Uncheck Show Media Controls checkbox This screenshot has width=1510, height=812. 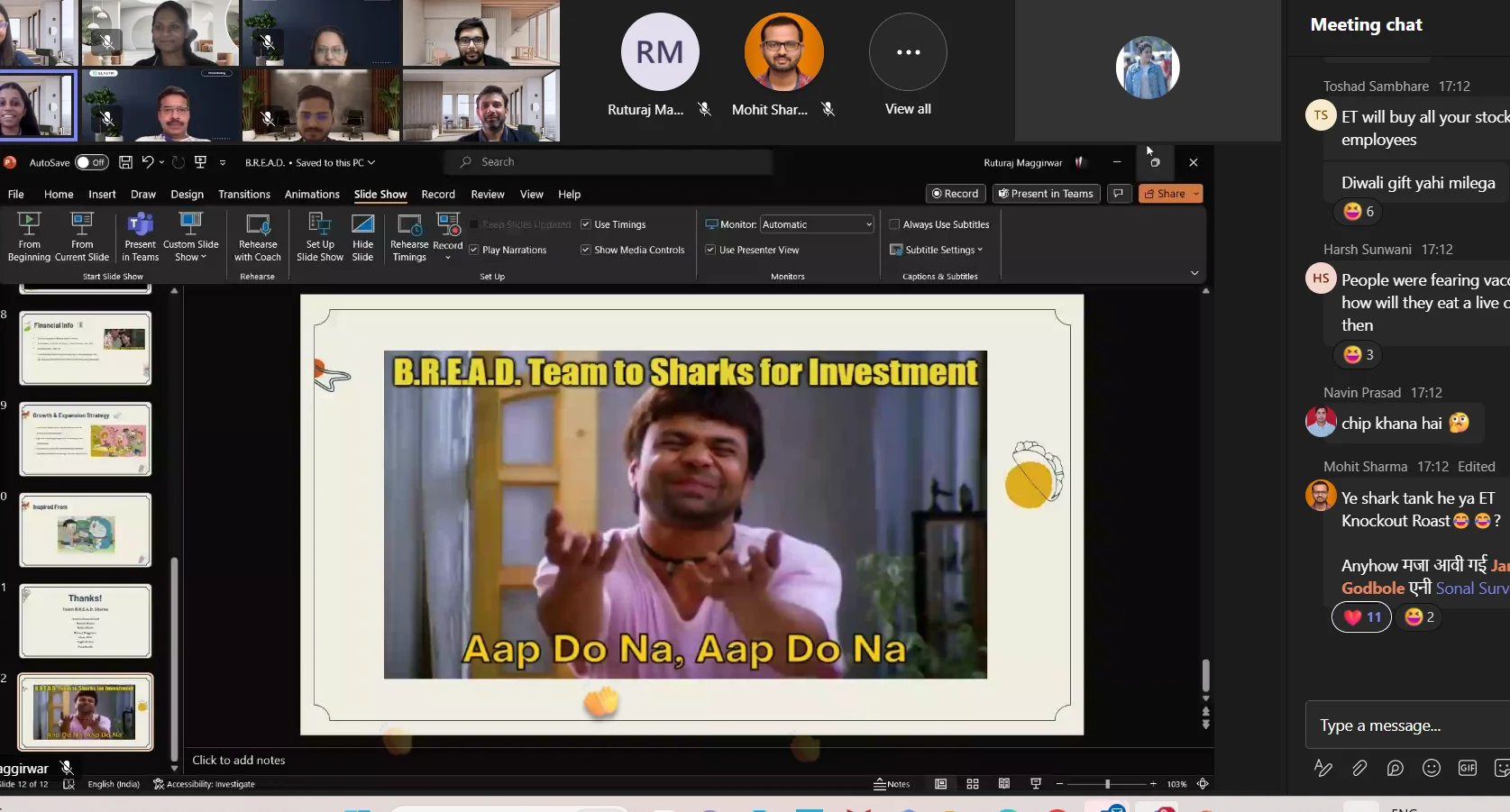[x=586, y=250]
